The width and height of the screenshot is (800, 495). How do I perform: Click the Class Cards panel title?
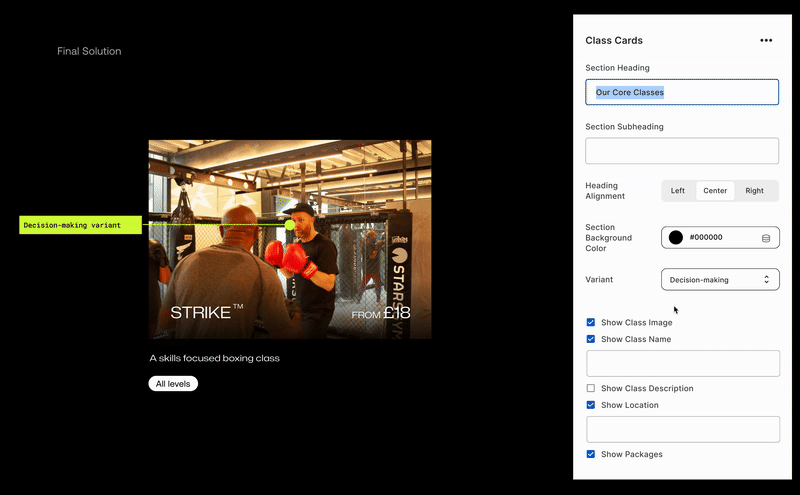pyautogui.click(x=614, y=40)
